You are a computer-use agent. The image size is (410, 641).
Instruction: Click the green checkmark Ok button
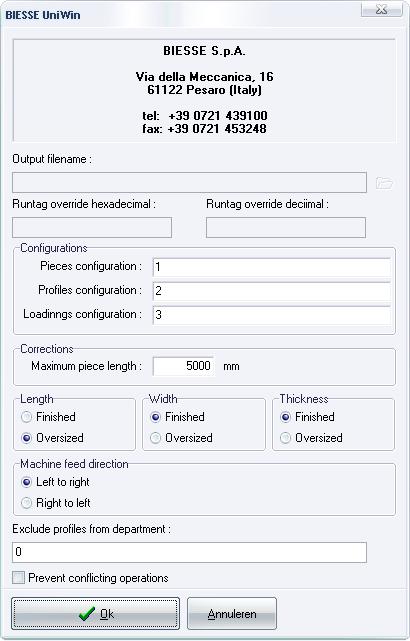point(95,613)
